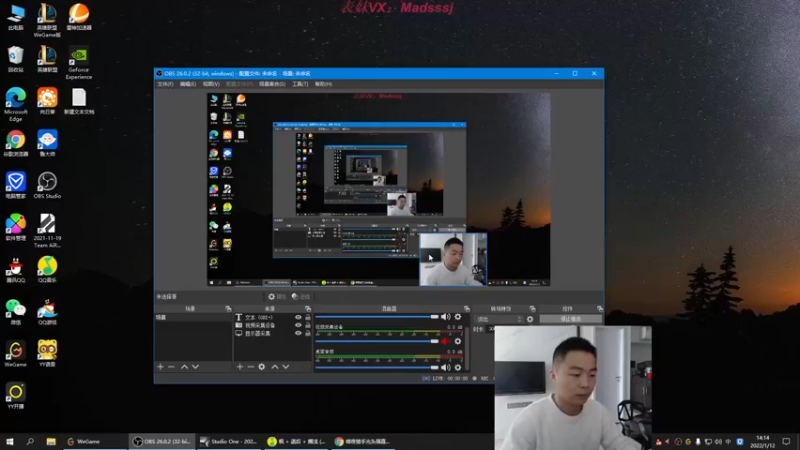Click source Filters button above the docks
This screenshot has height=450, width=800.
click(x=301, y=296)
